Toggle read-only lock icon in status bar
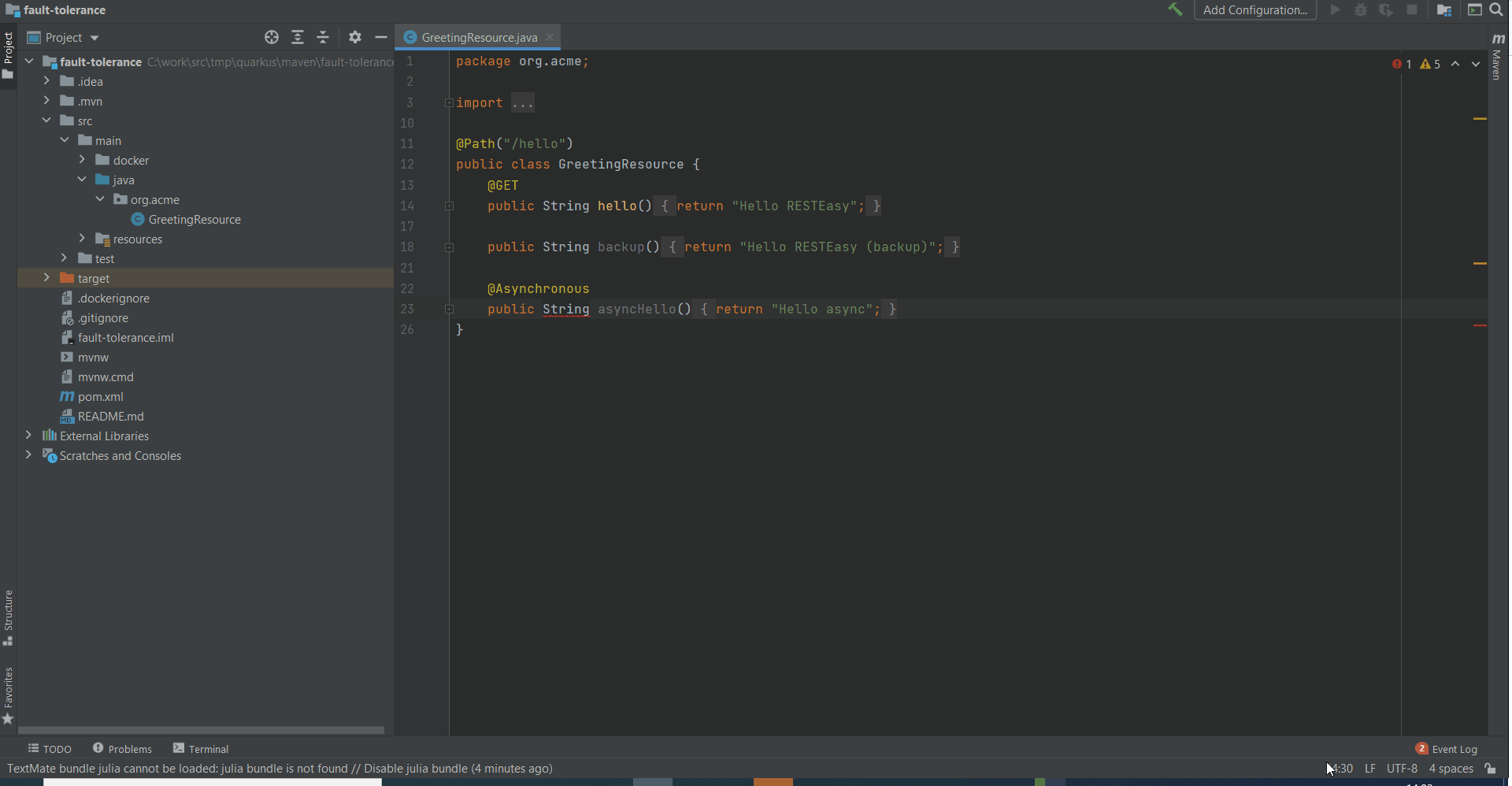 coord(1490,769)
